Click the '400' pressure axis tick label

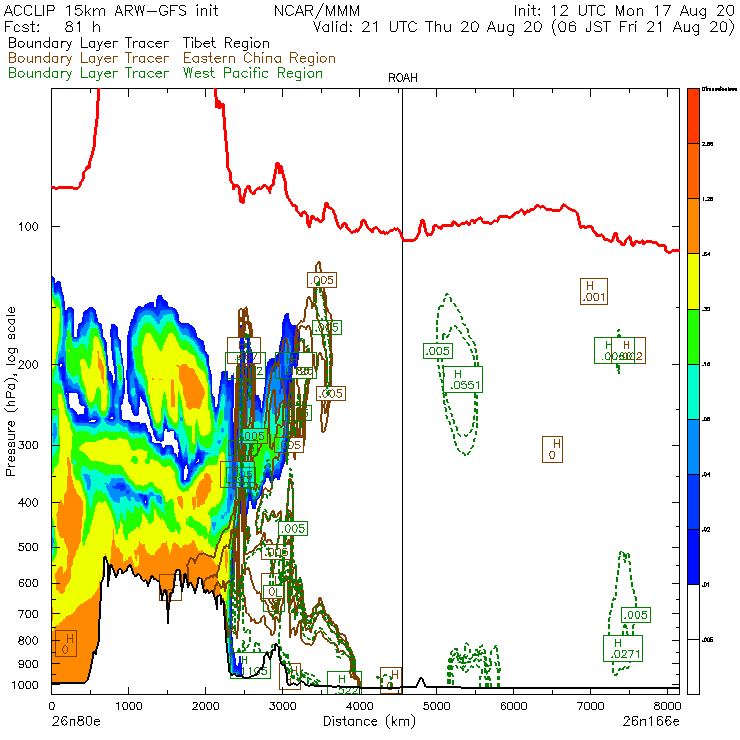tap(28, 503)
